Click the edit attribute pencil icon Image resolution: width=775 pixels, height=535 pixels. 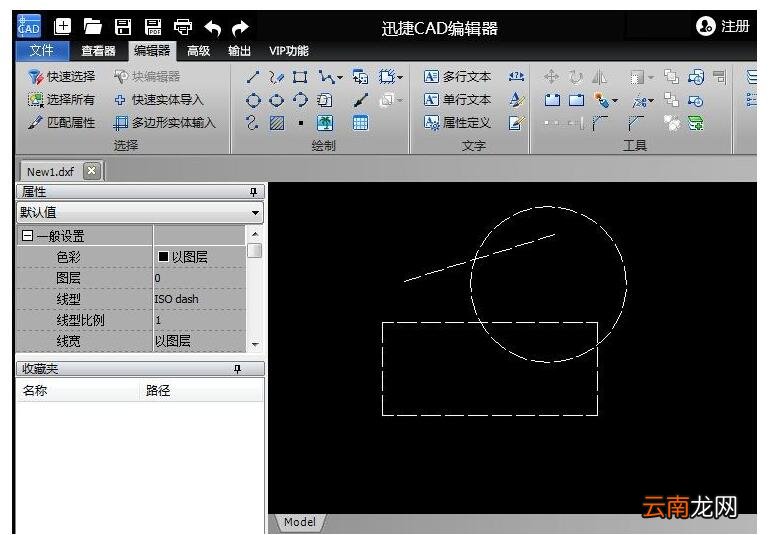coord(517,123)
